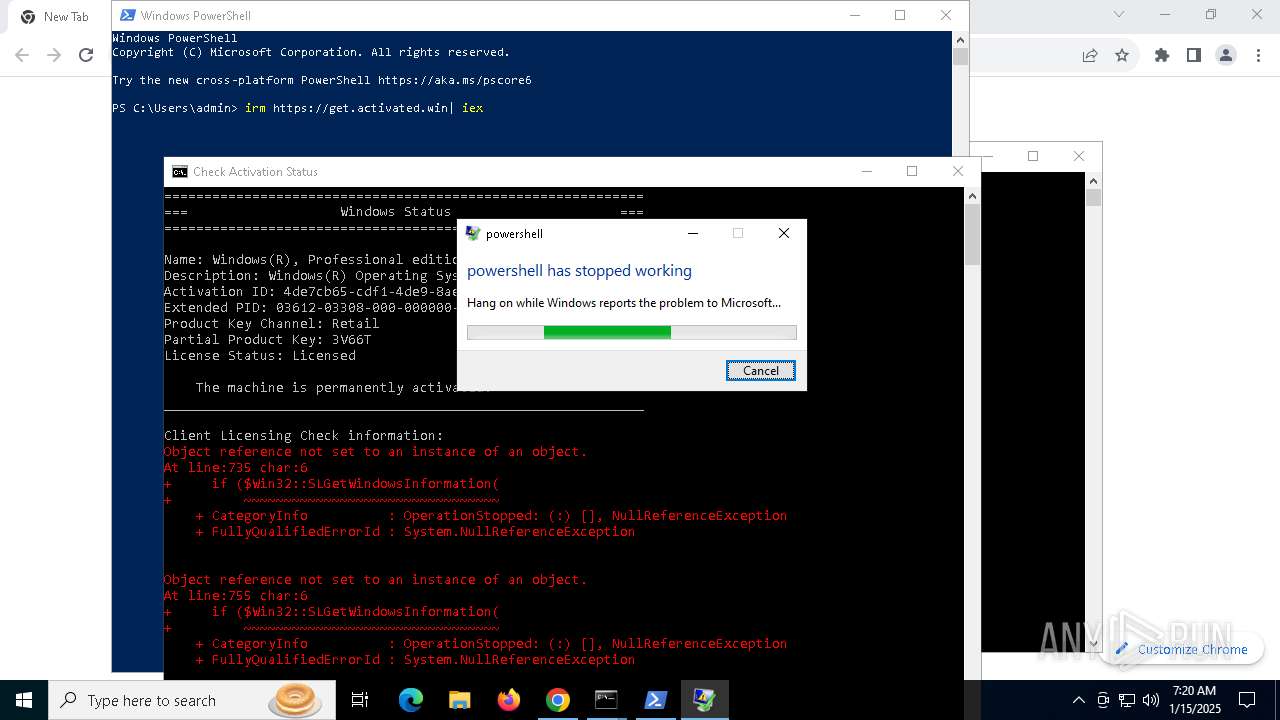1280x720 pixels.
Task: Bookmark this tab with the star icon
Action: click(x=1122, y=56)
